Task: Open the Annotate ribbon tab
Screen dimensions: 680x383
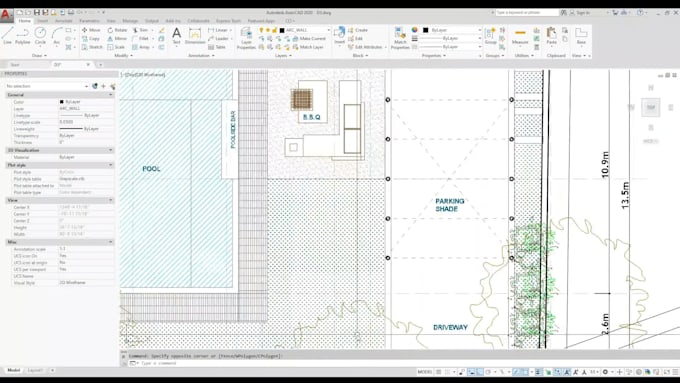Action: pos(63,21)
